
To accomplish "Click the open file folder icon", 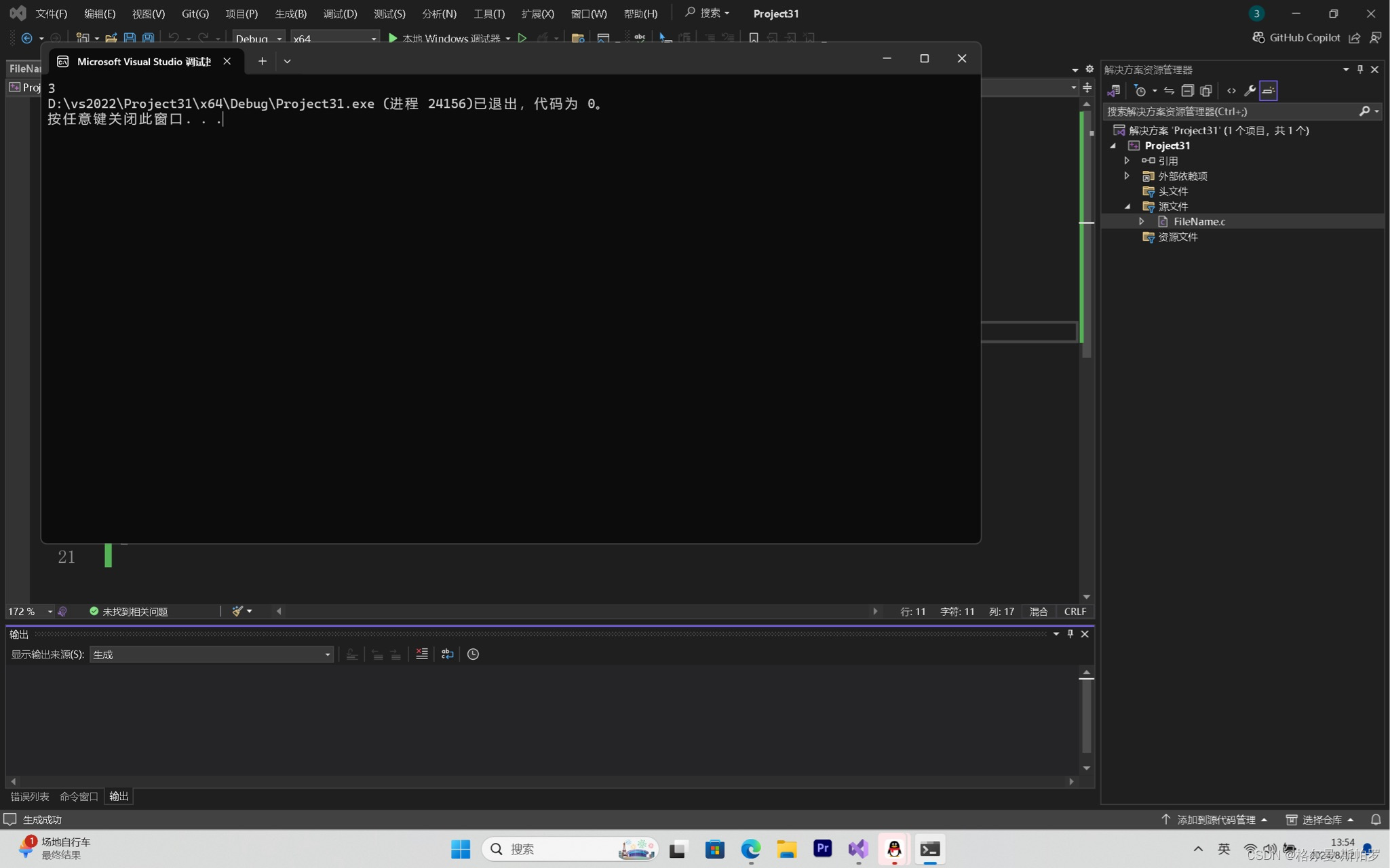I will coord(111,38).
